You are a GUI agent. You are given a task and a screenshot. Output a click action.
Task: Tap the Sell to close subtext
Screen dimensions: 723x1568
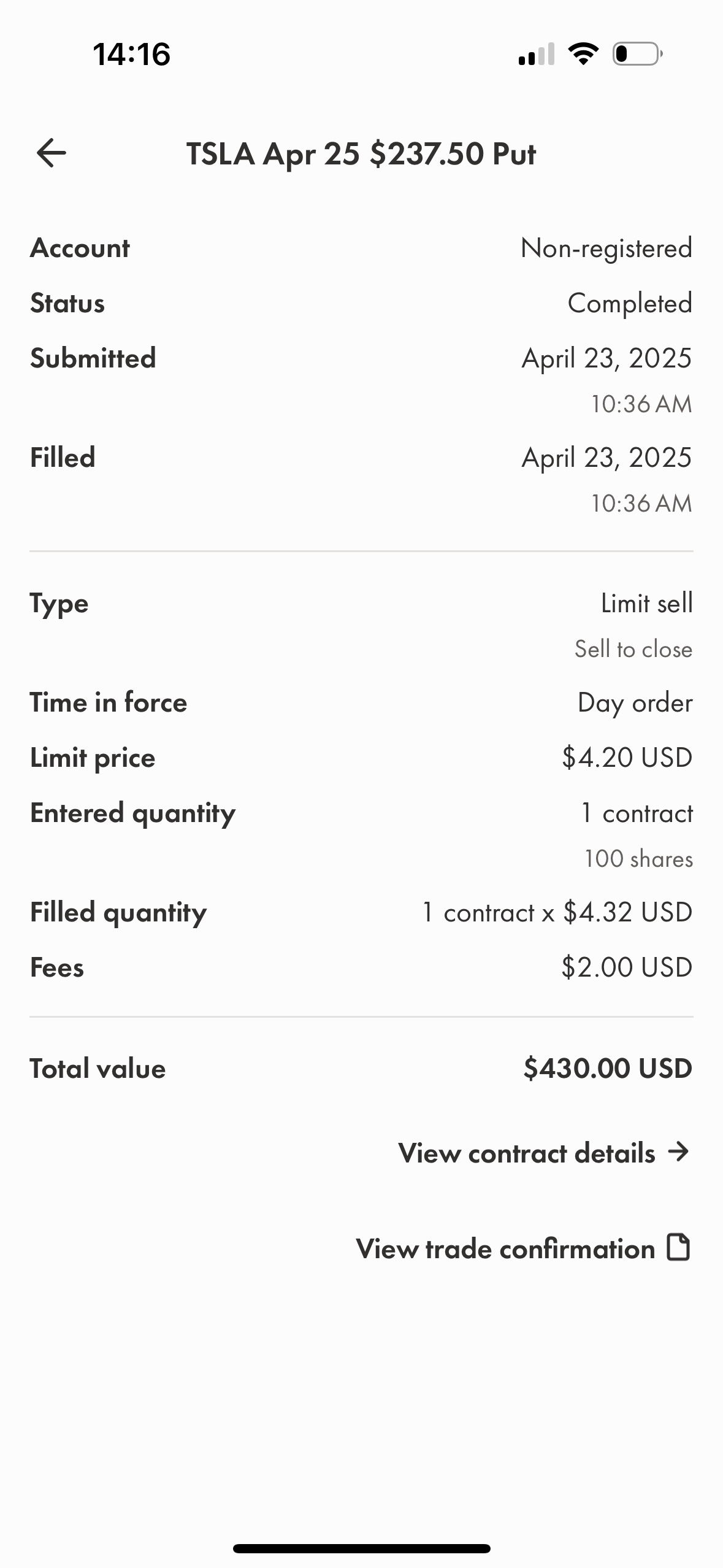633,649
